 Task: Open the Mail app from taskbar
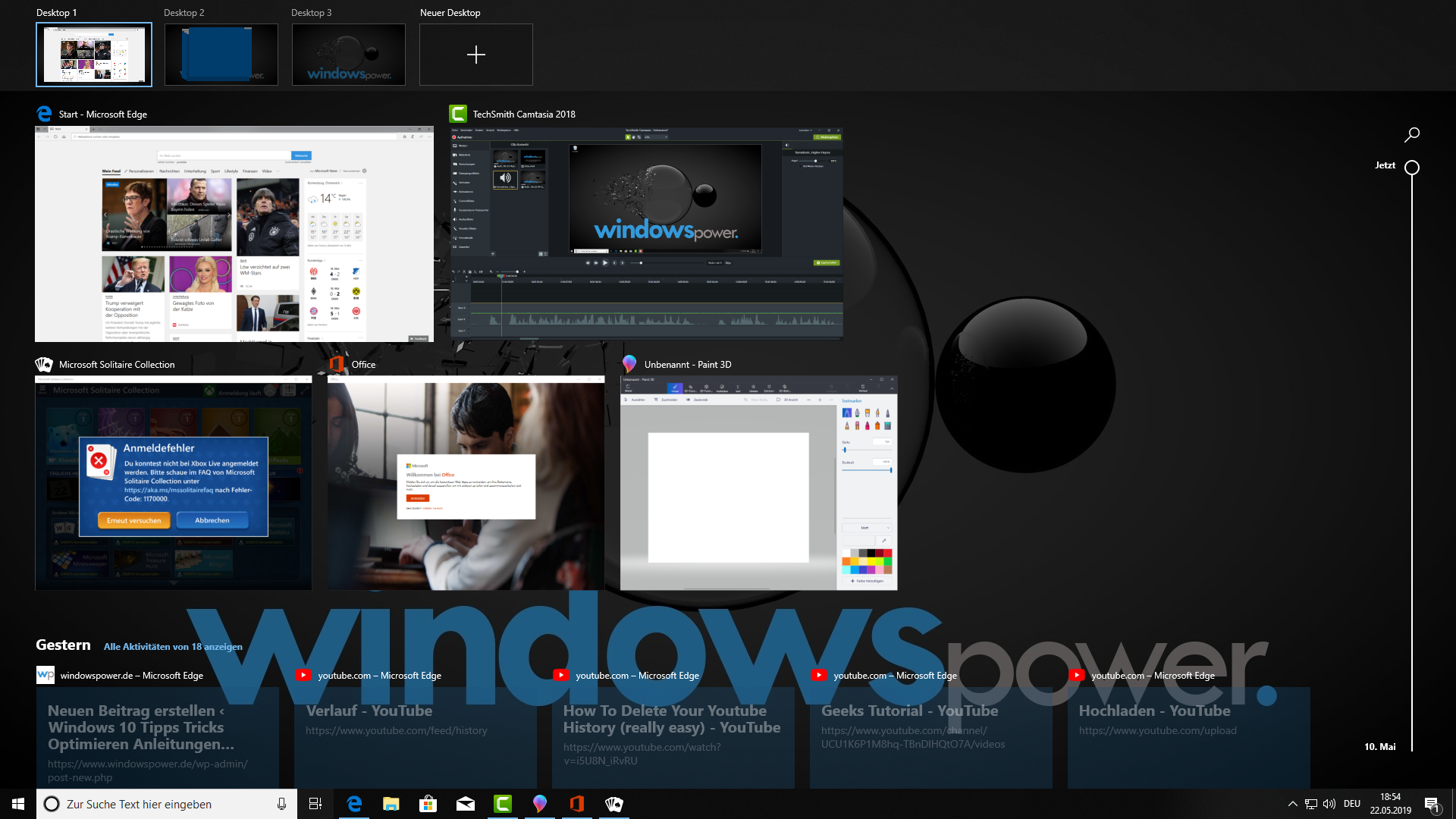click(466, 804)
